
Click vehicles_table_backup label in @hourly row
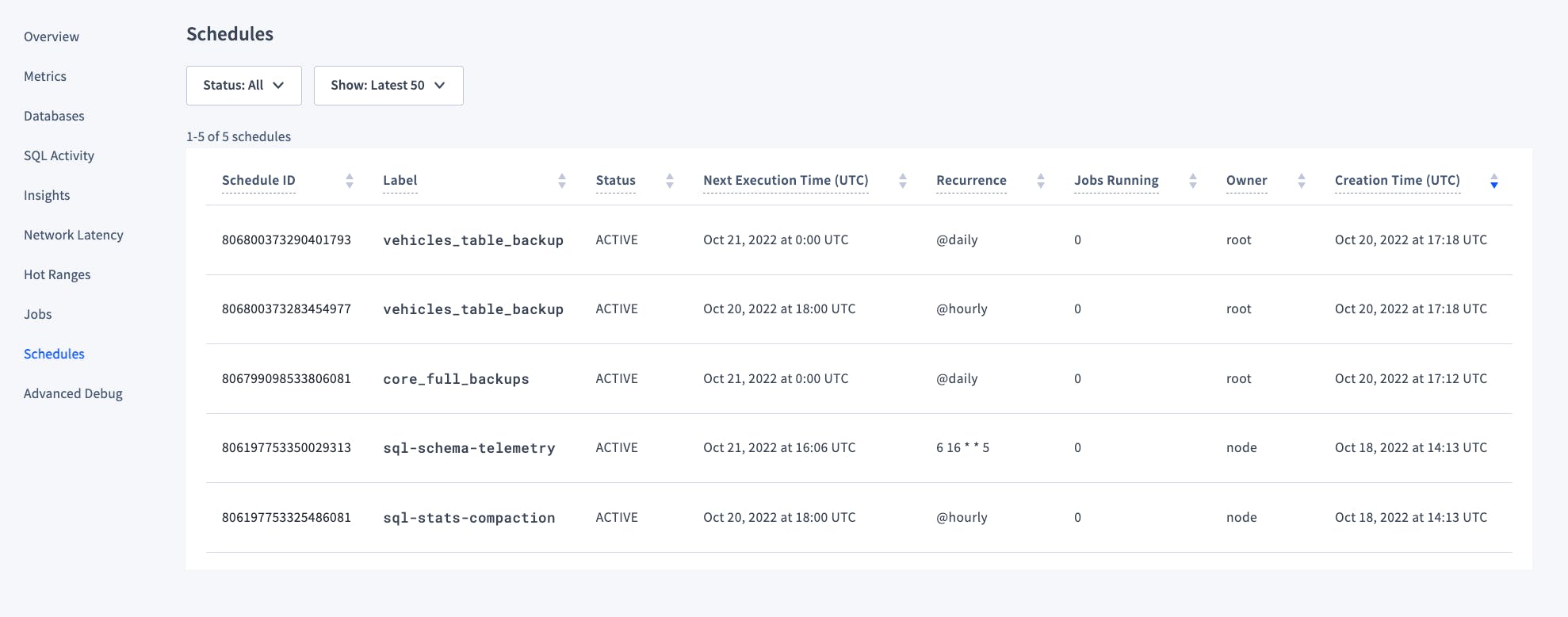coord(473,309)
